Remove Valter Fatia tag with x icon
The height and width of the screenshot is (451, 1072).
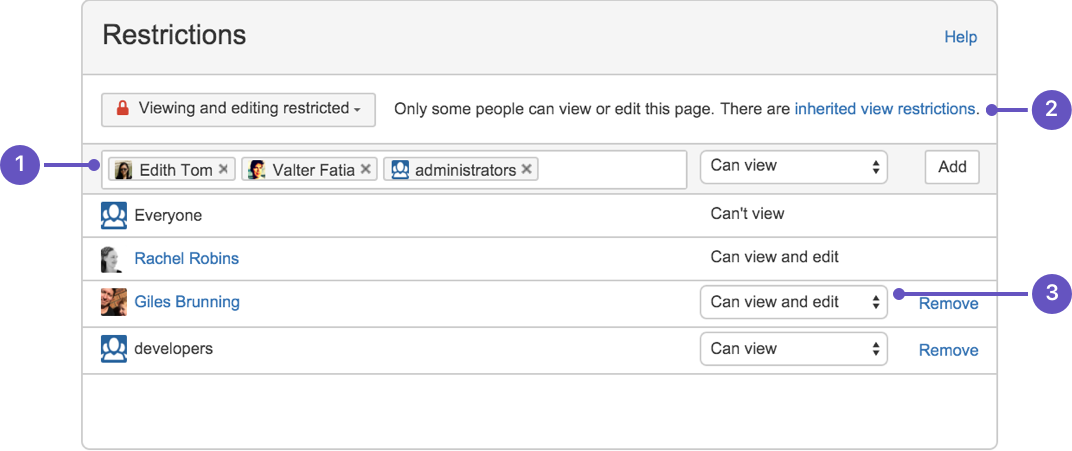(365, 169)
